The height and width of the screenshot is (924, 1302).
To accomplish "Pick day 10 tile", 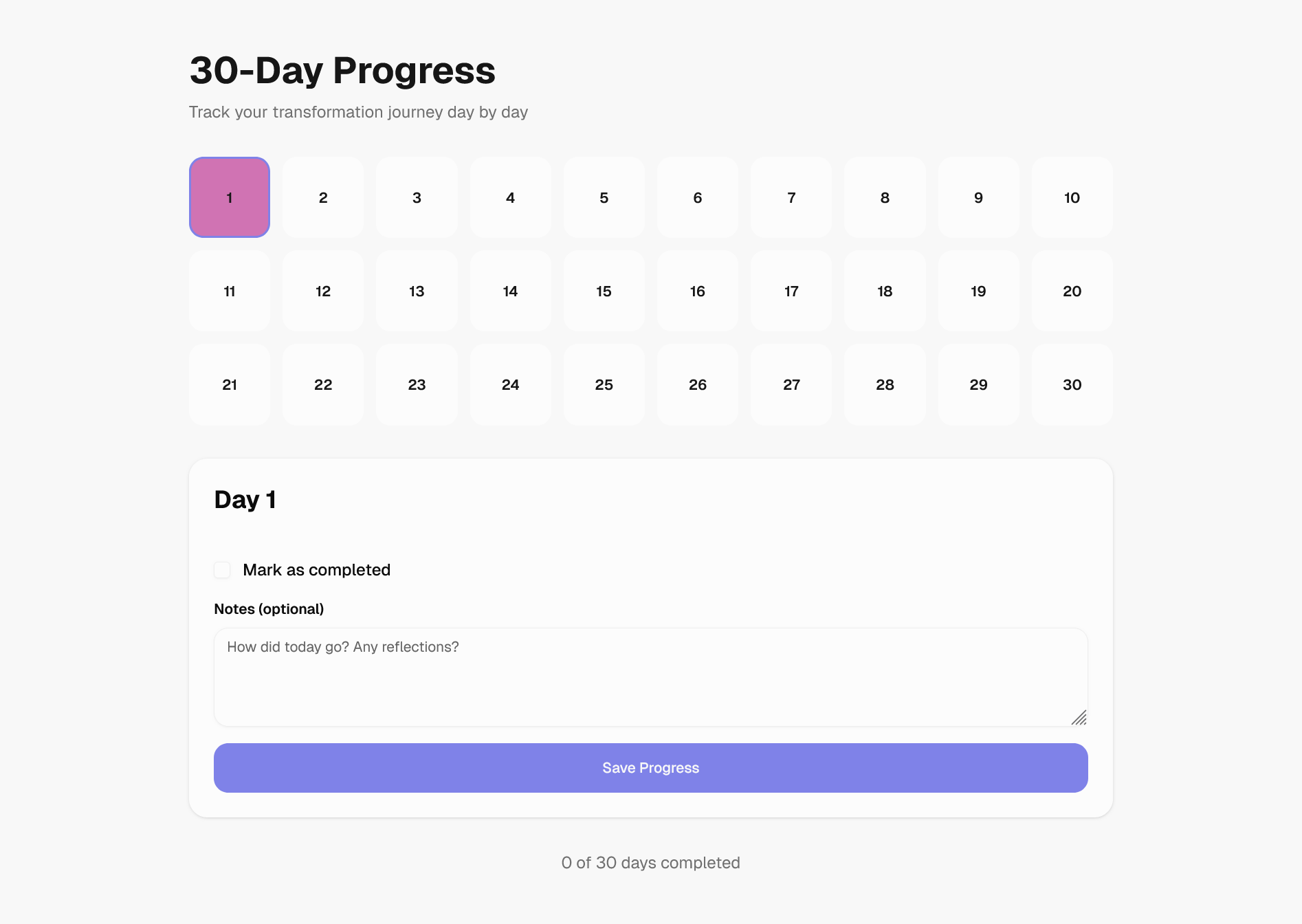I will 1072,197.
